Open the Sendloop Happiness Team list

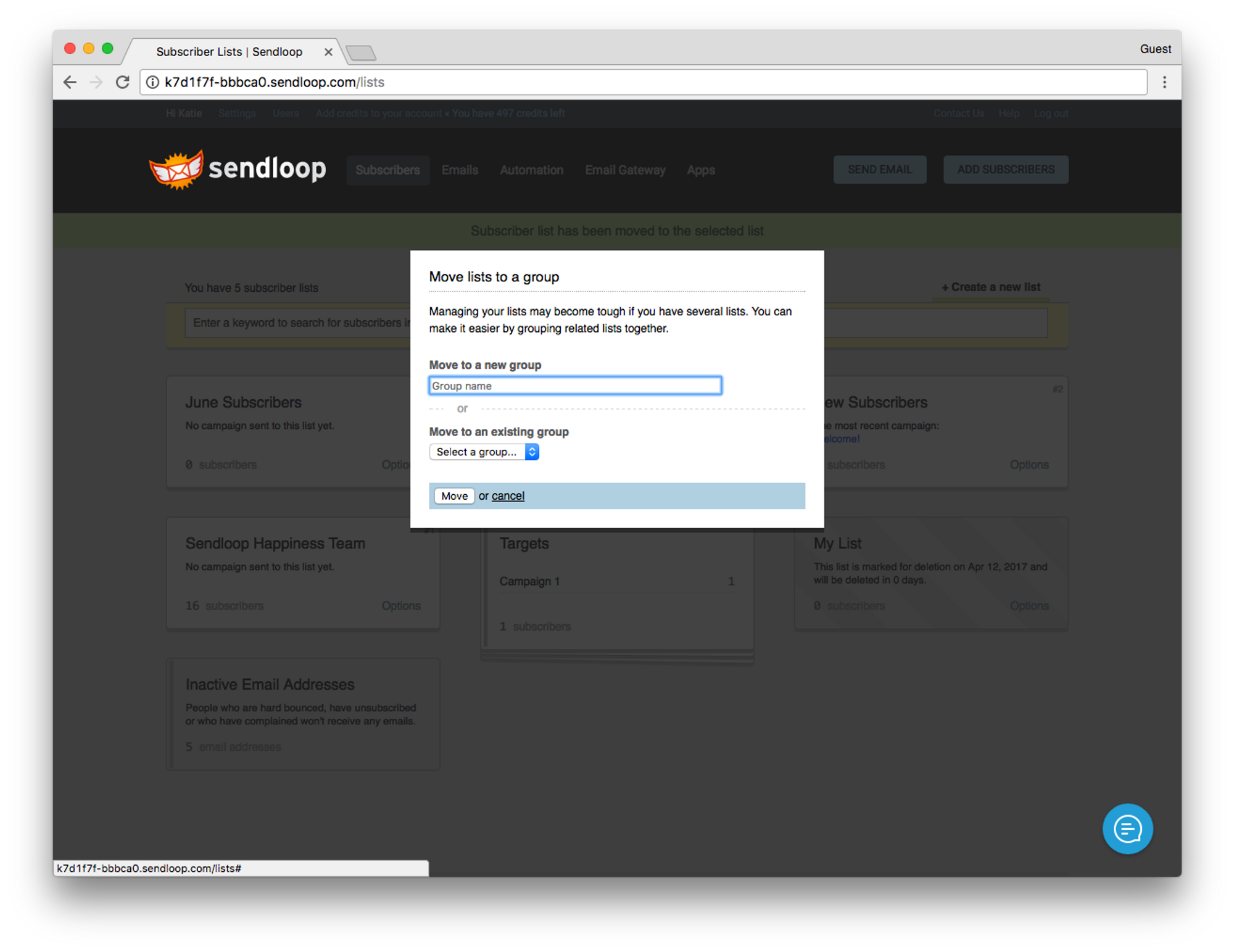pos(275,544)
